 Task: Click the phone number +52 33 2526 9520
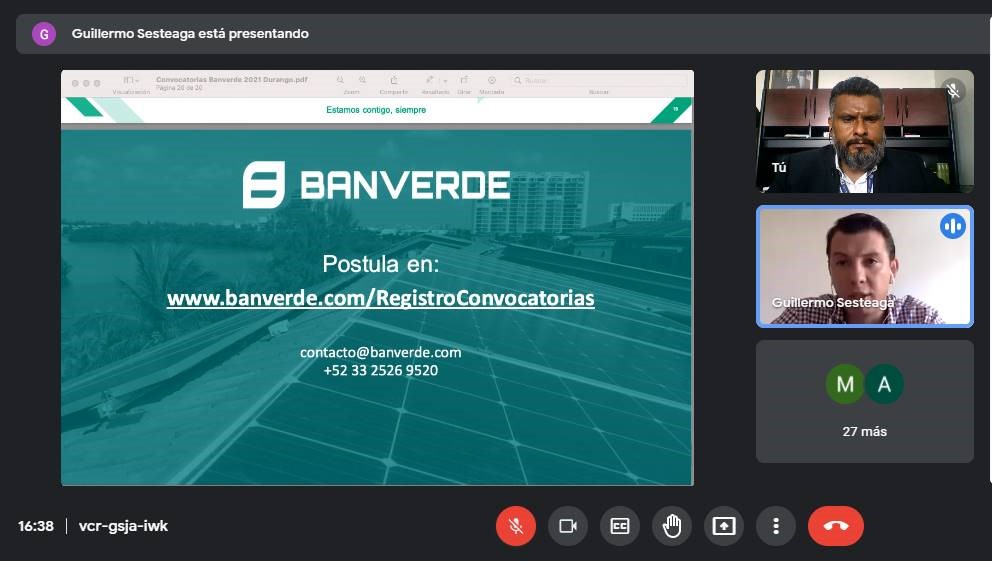tap(380, 371)
